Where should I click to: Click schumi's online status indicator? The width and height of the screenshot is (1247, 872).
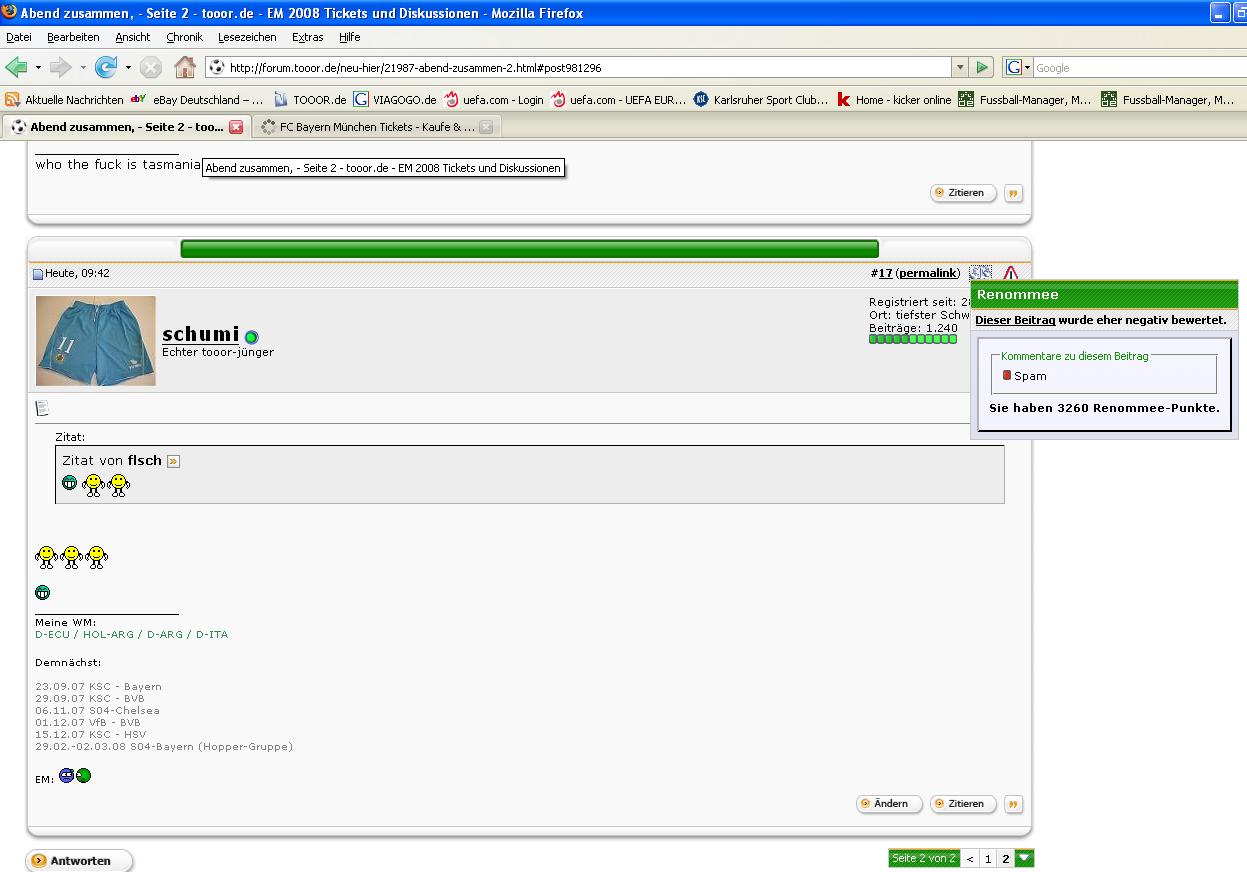[251, 337]
